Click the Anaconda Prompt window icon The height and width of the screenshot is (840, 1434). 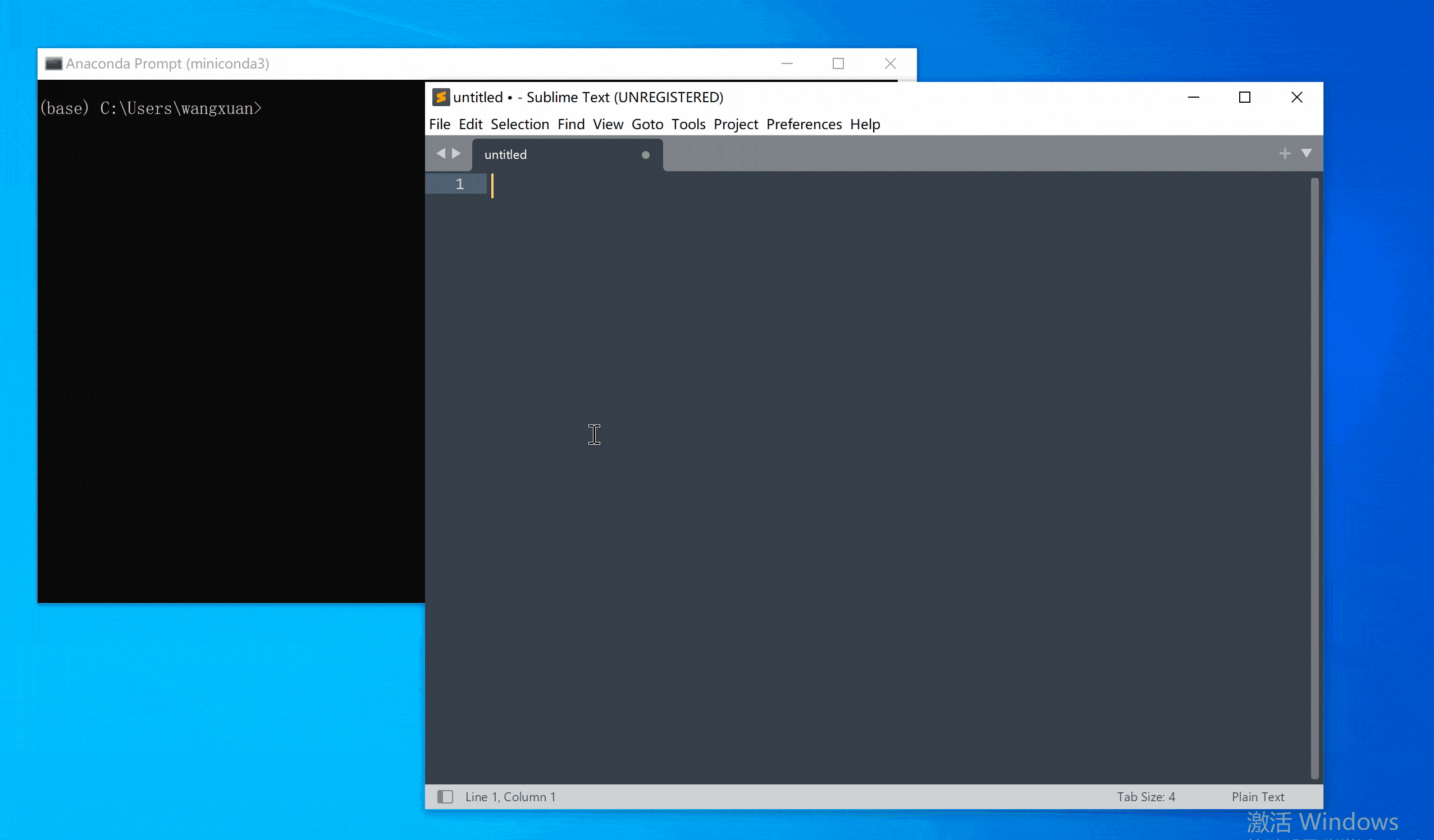(53, 64)
